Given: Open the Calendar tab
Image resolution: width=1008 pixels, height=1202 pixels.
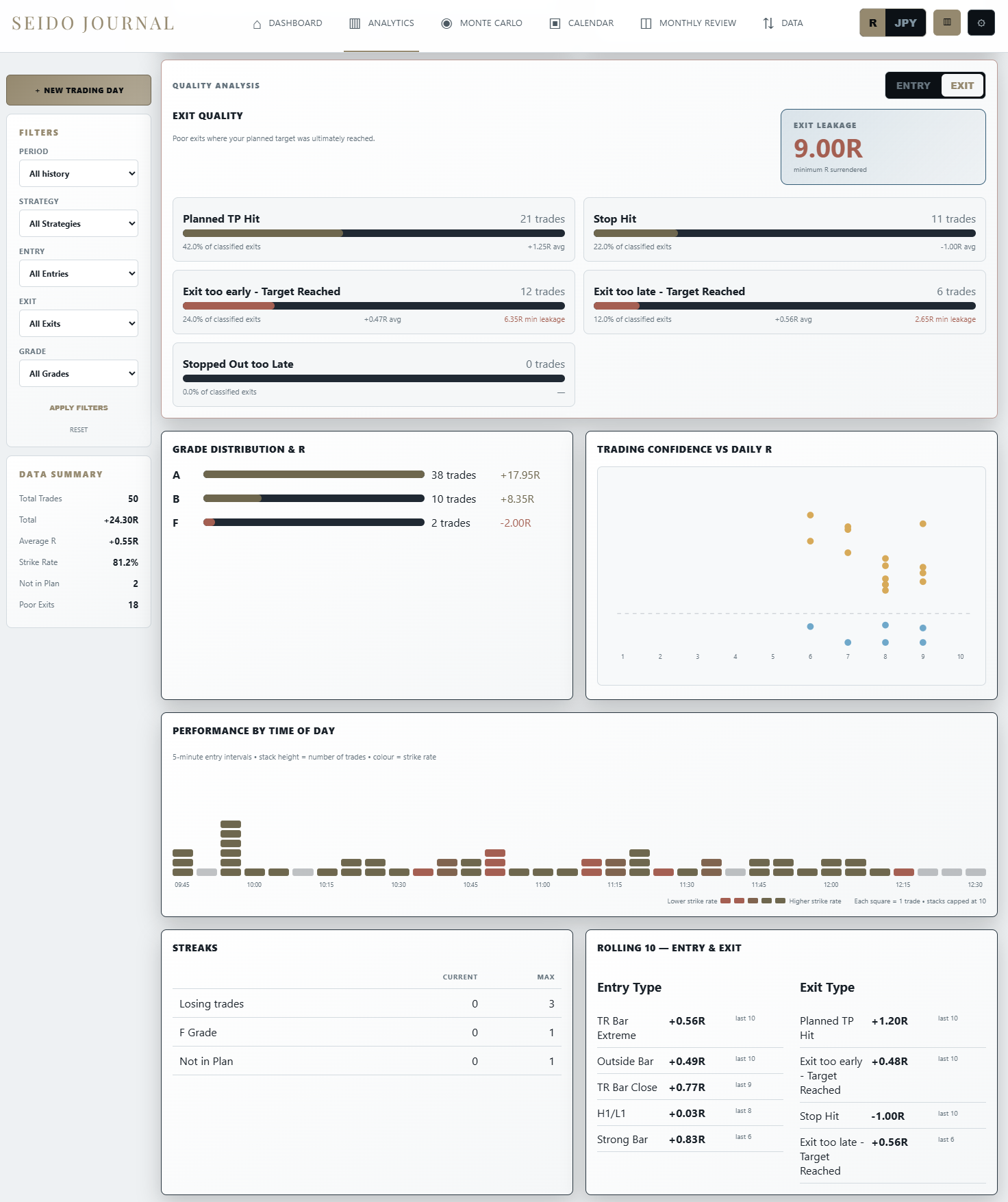Looking at the screenshot, I should point(581,23).
